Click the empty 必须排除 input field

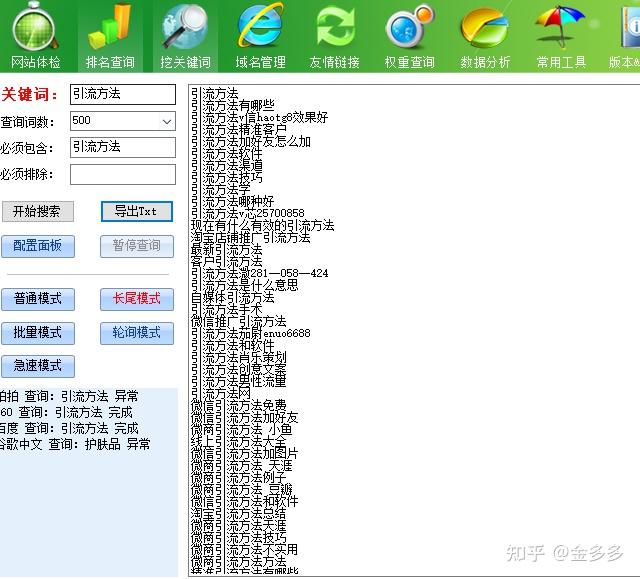pyautogui.click(x=123, y=174)
